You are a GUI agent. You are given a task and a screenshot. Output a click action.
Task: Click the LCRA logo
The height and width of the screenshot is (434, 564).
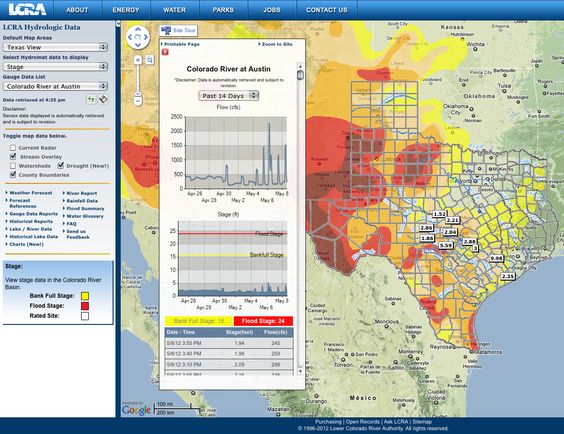27,9
